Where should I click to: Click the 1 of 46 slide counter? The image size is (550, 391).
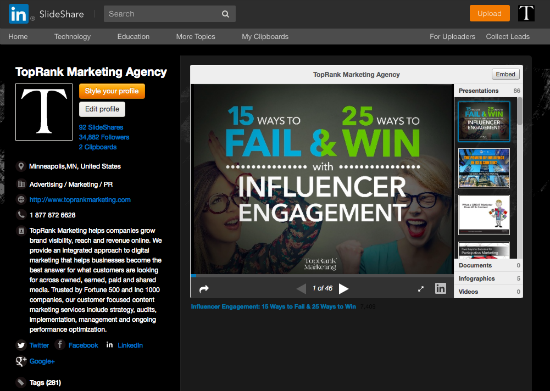pyautogui.click(x=322, y=288)
